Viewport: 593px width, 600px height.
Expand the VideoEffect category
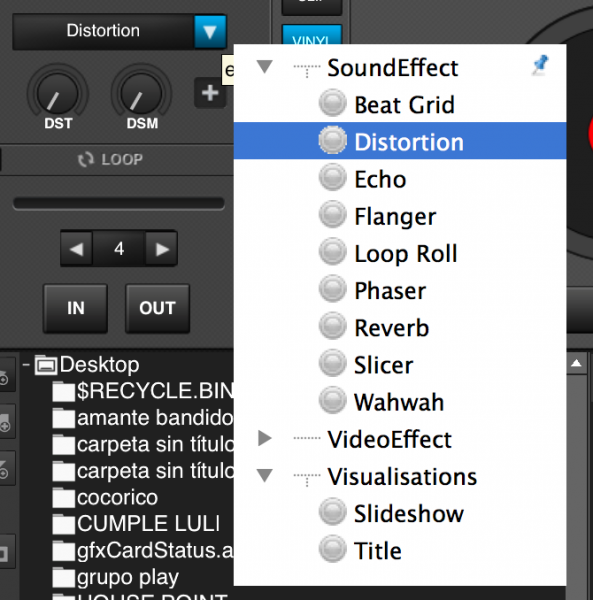click(x=265, y=439)
